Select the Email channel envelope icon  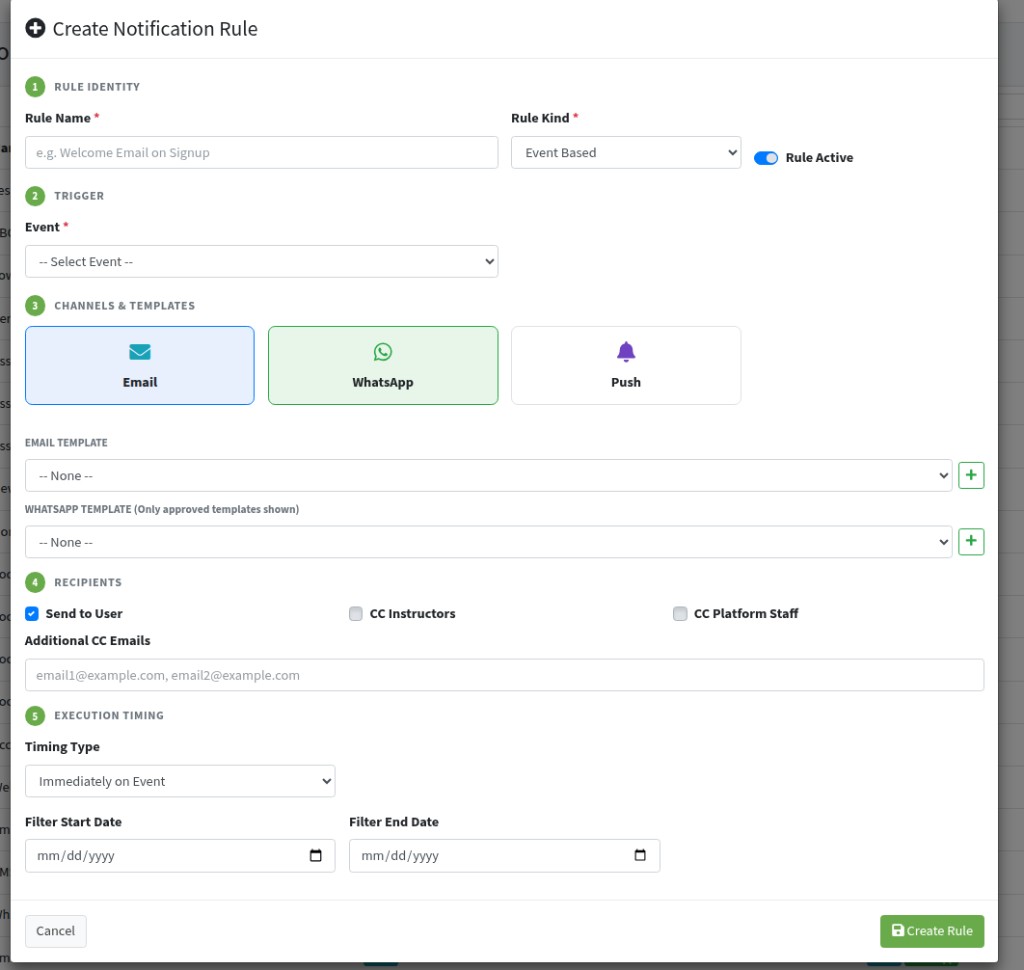pos(140,352)
